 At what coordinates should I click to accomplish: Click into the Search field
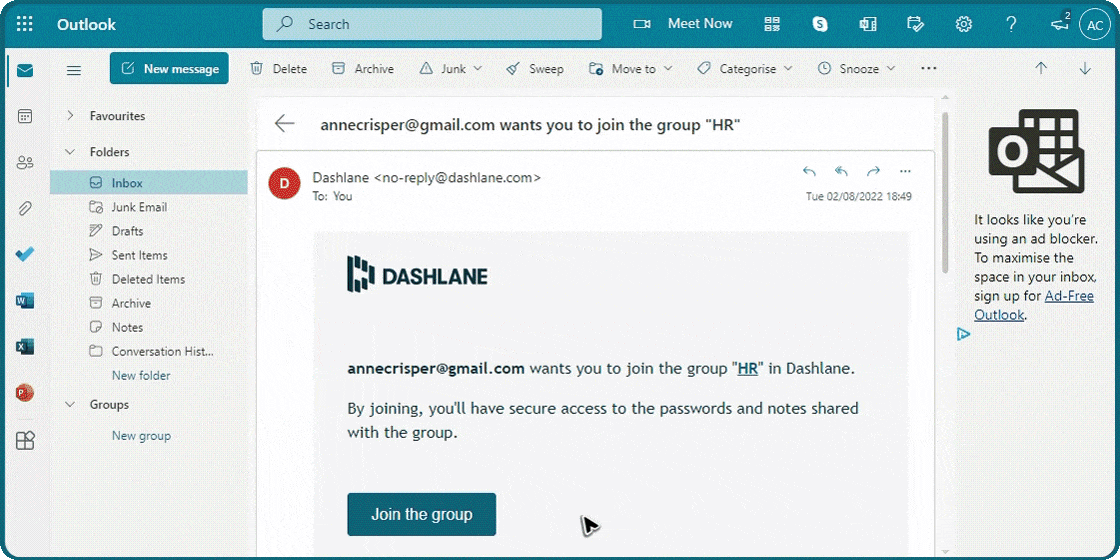point(432,24)
